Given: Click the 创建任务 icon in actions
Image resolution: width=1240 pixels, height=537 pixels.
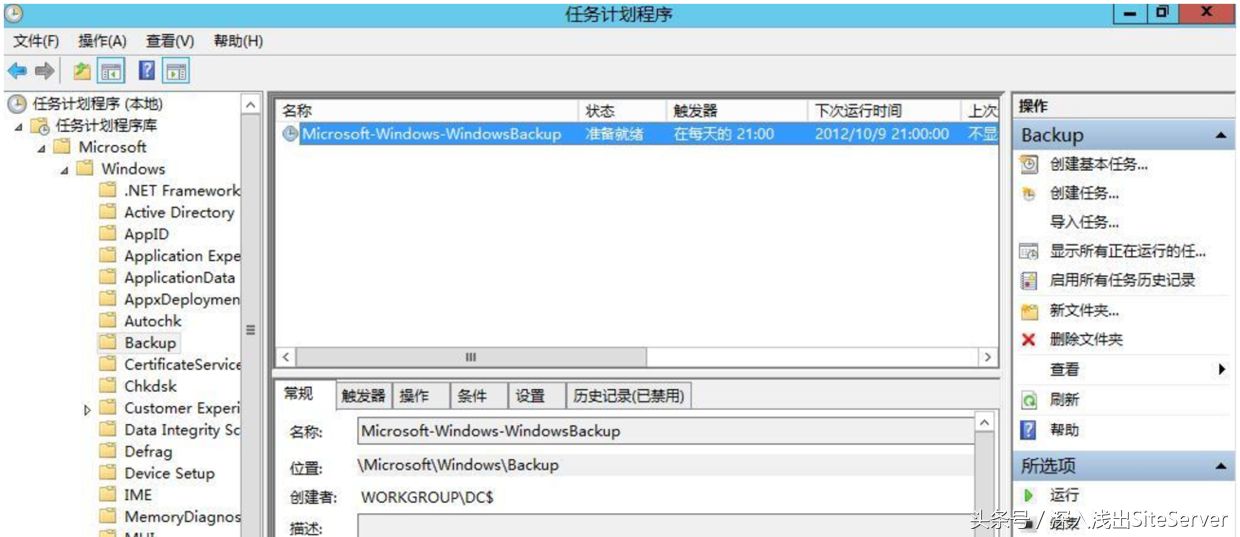Looking at the screenshot, I should 1029,194.
